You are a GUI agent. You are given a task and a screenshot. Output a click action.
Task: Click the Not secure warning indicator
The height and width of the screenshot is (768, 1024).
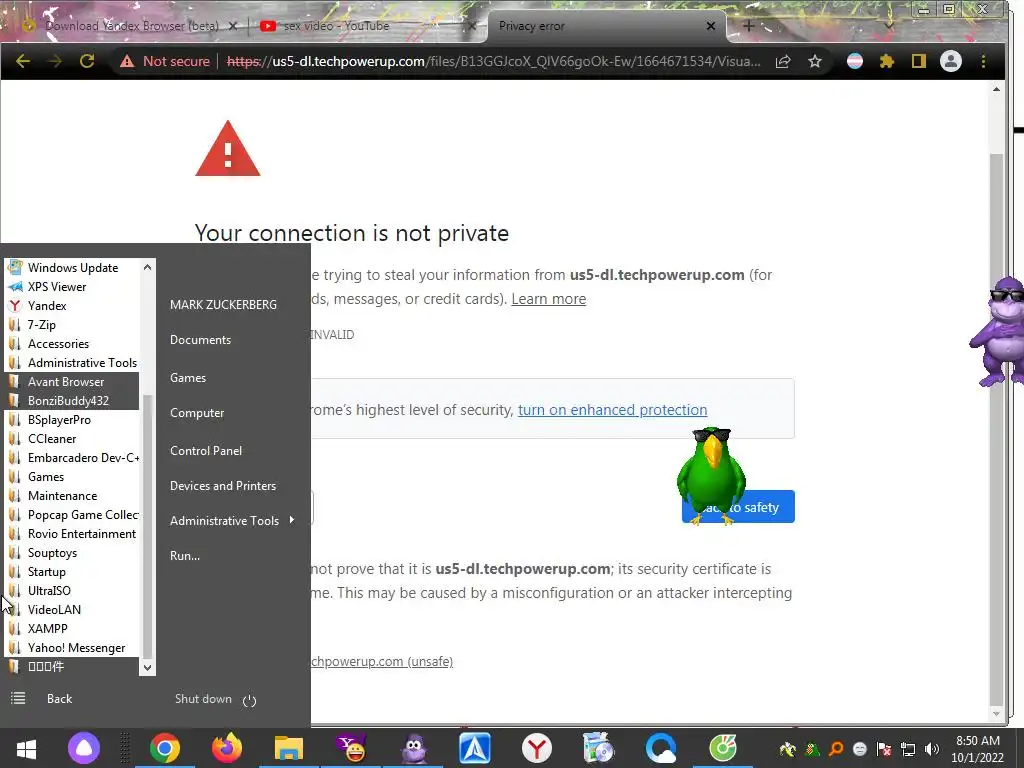pos(165,61)
